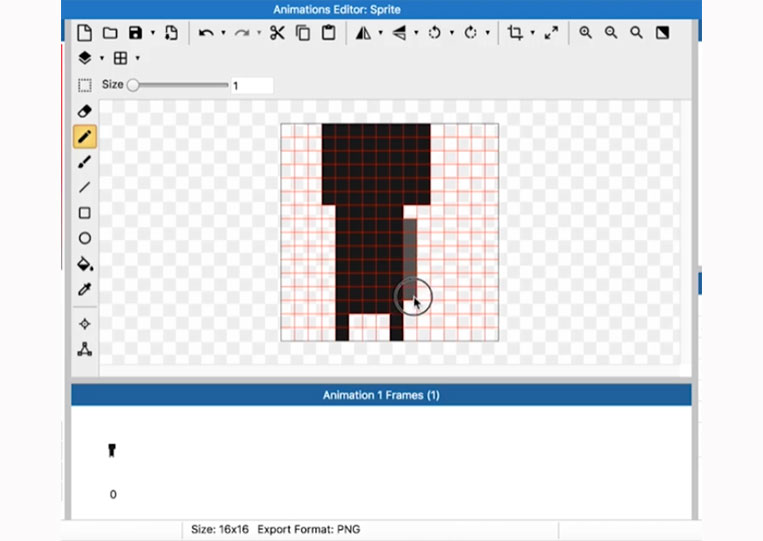Click the Animation 1 Frames header
Screen dimensions: 763x541
pos(381,395)
